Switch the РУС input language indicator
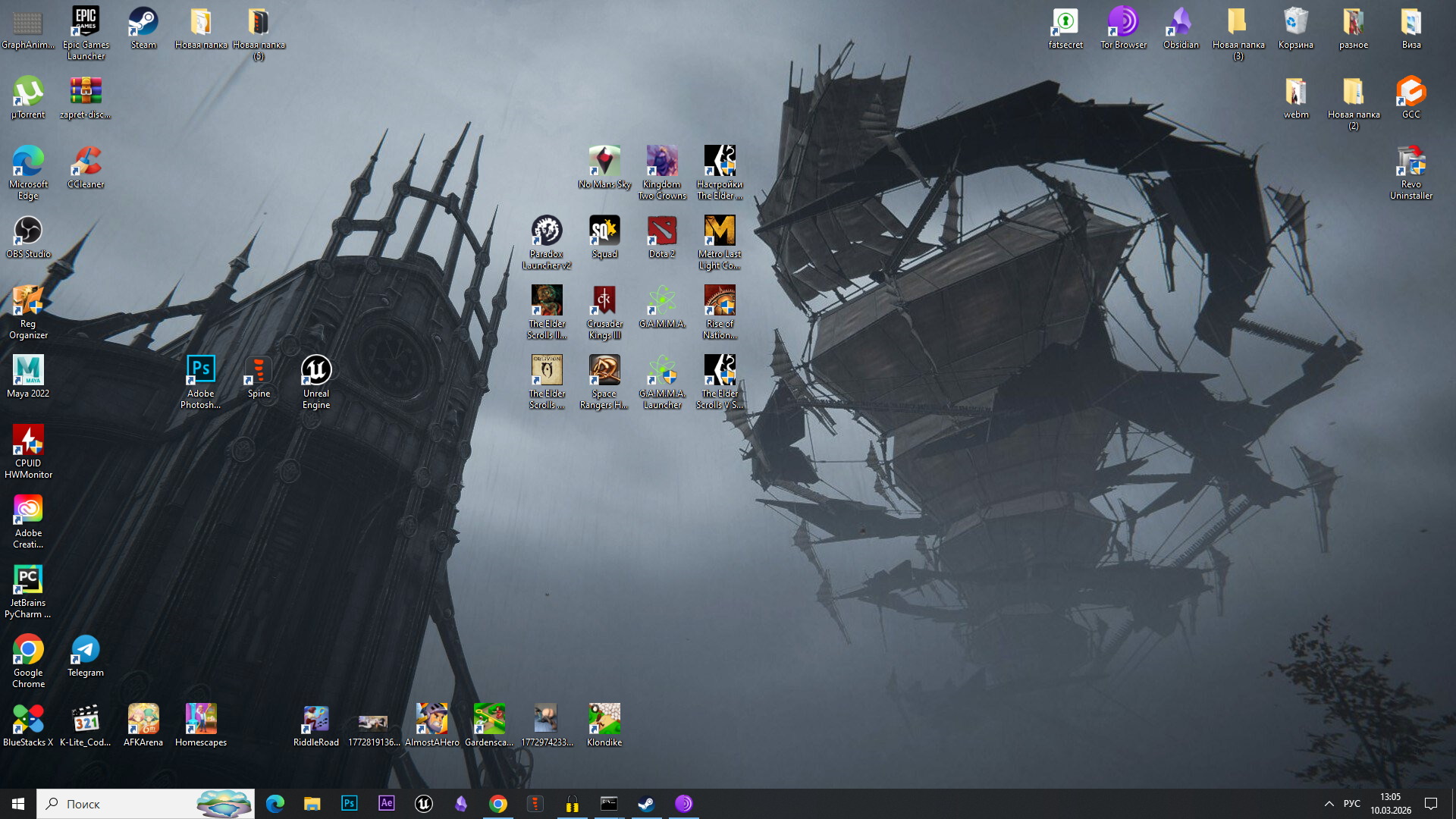This screenshot has width=1456, height=819. pyautogui.click(x=1351, y=803)
